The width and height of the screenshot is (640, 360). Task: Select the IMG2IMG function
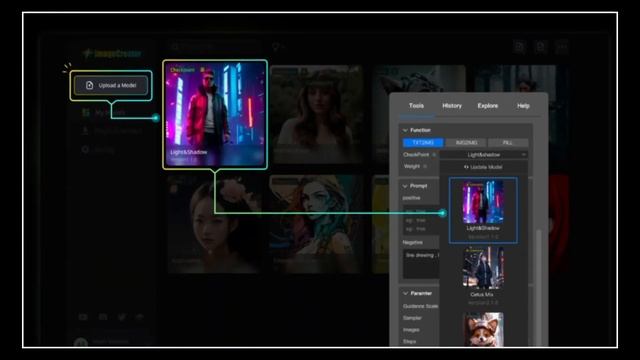click(466, 142)
